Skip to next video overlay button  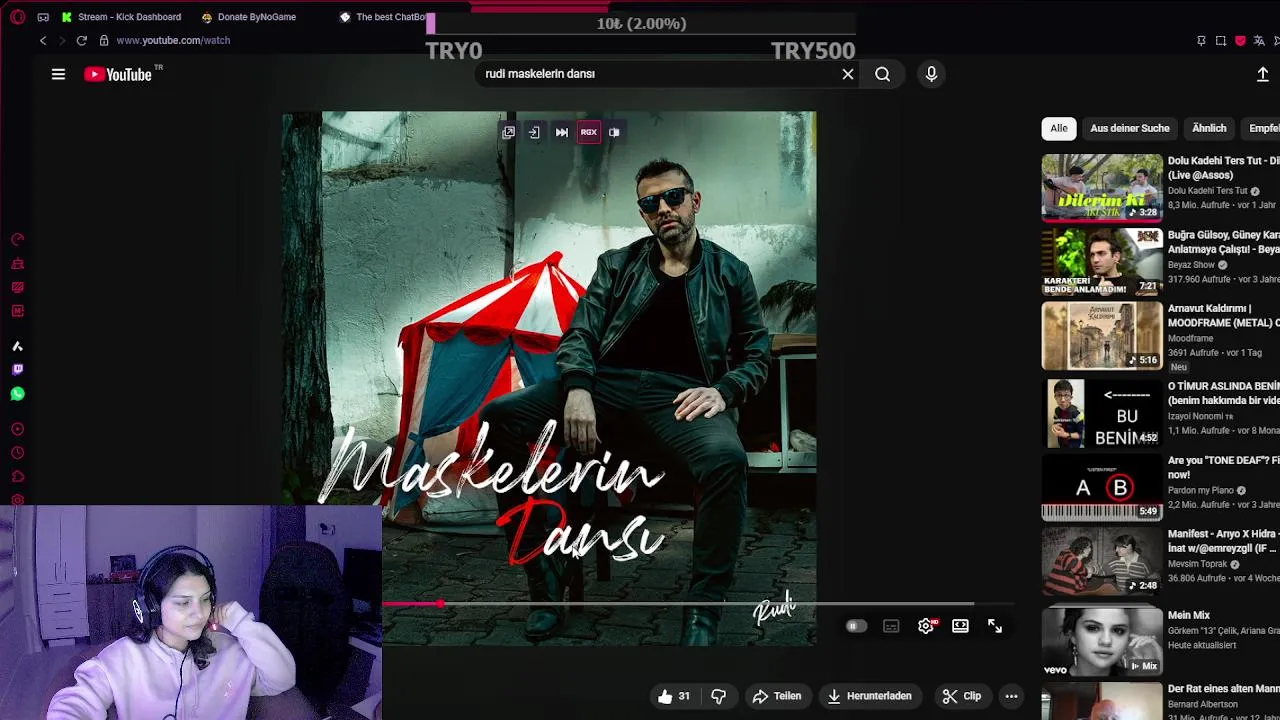click(x=562, y=132)
